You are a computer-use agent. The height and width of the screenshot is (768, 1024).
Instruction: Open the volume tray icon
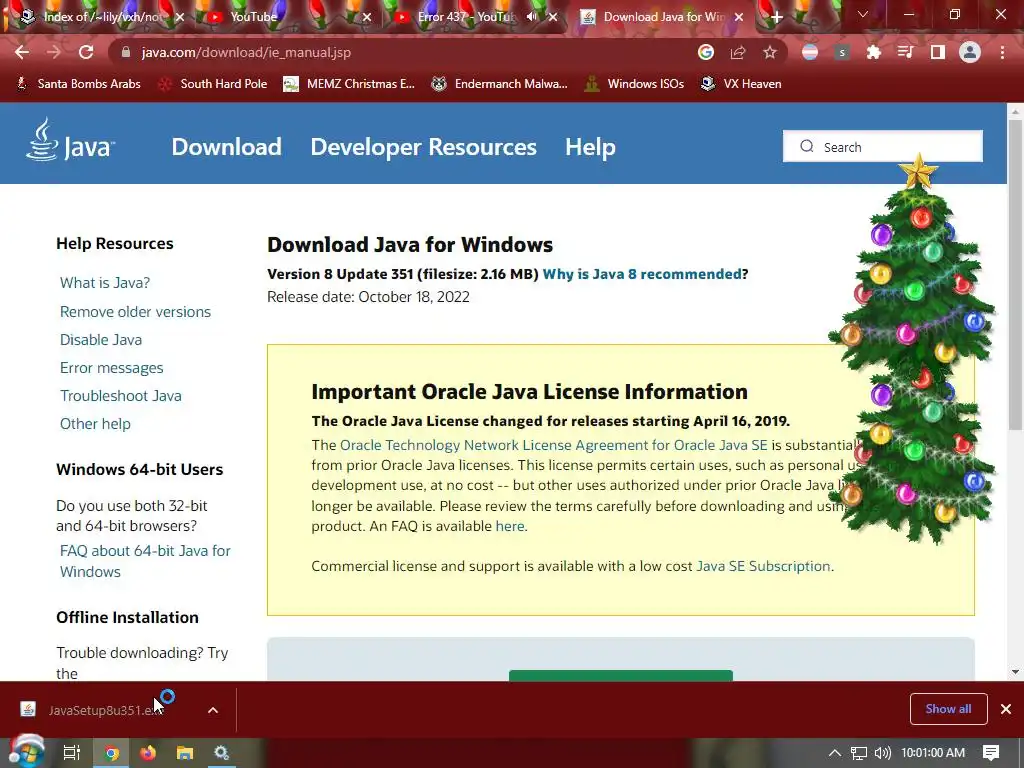click(882, 753)
